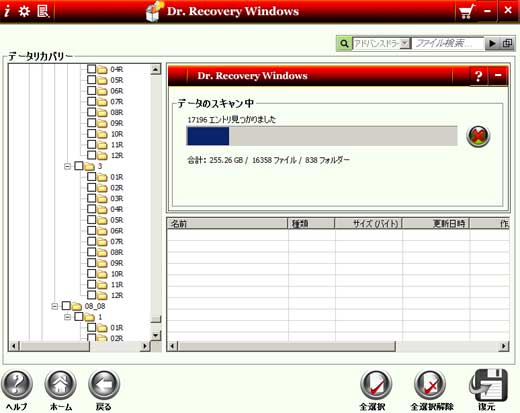Image resolution: width=520 pixels, height=413 pixels.
Task: Cancel the scan with red X button
Action: tap(478, 136)
